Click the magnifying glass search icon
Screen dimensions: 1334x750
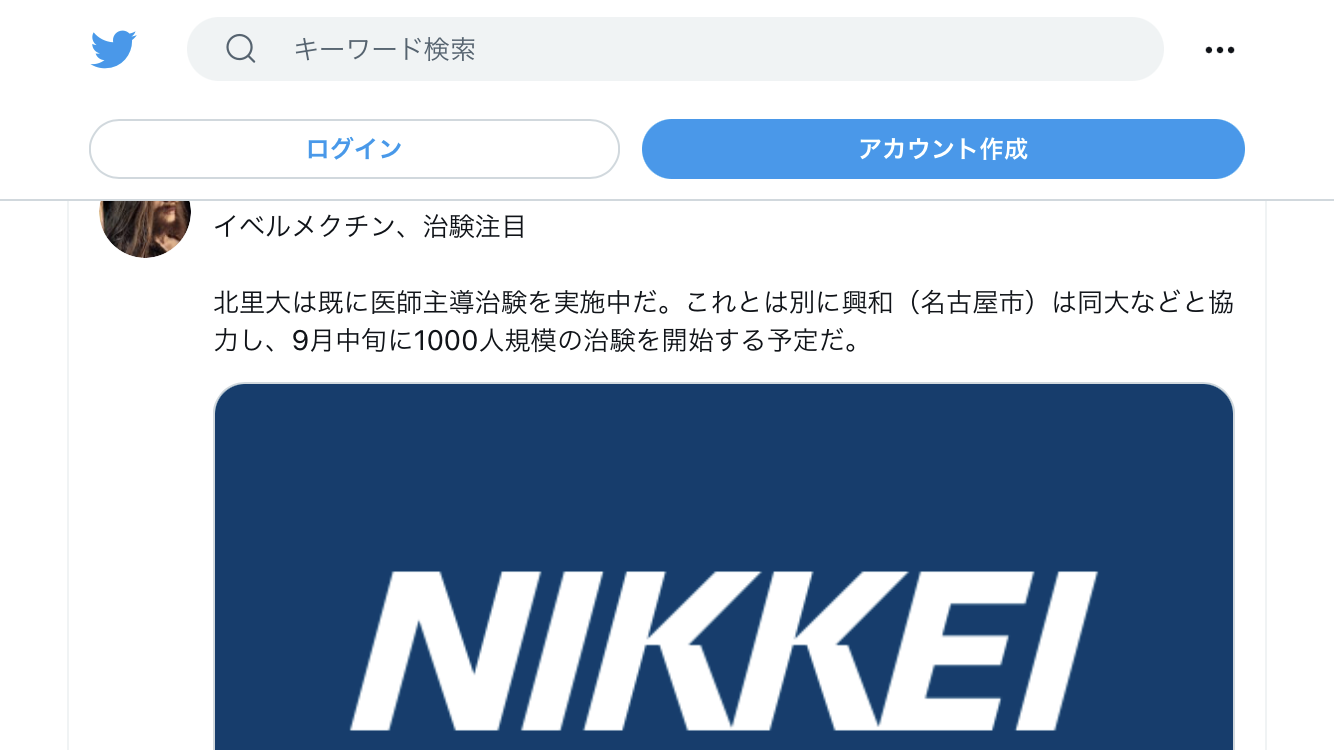coord(241,48)
